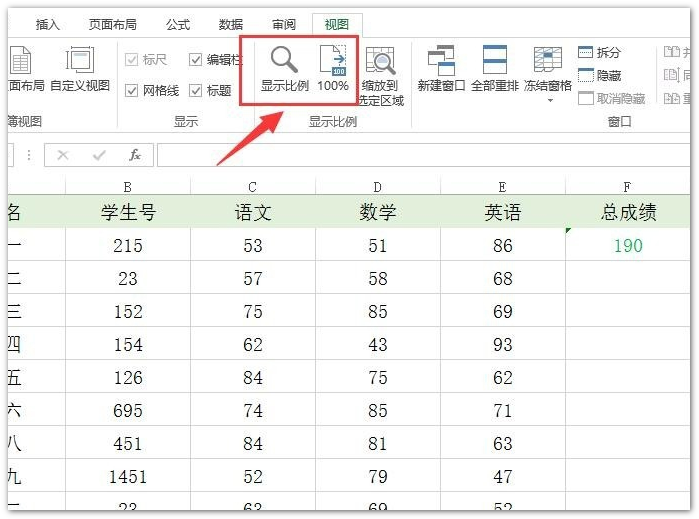Select the cell with student number 695
Screen dimensions: 699x519
pos(128,410)
